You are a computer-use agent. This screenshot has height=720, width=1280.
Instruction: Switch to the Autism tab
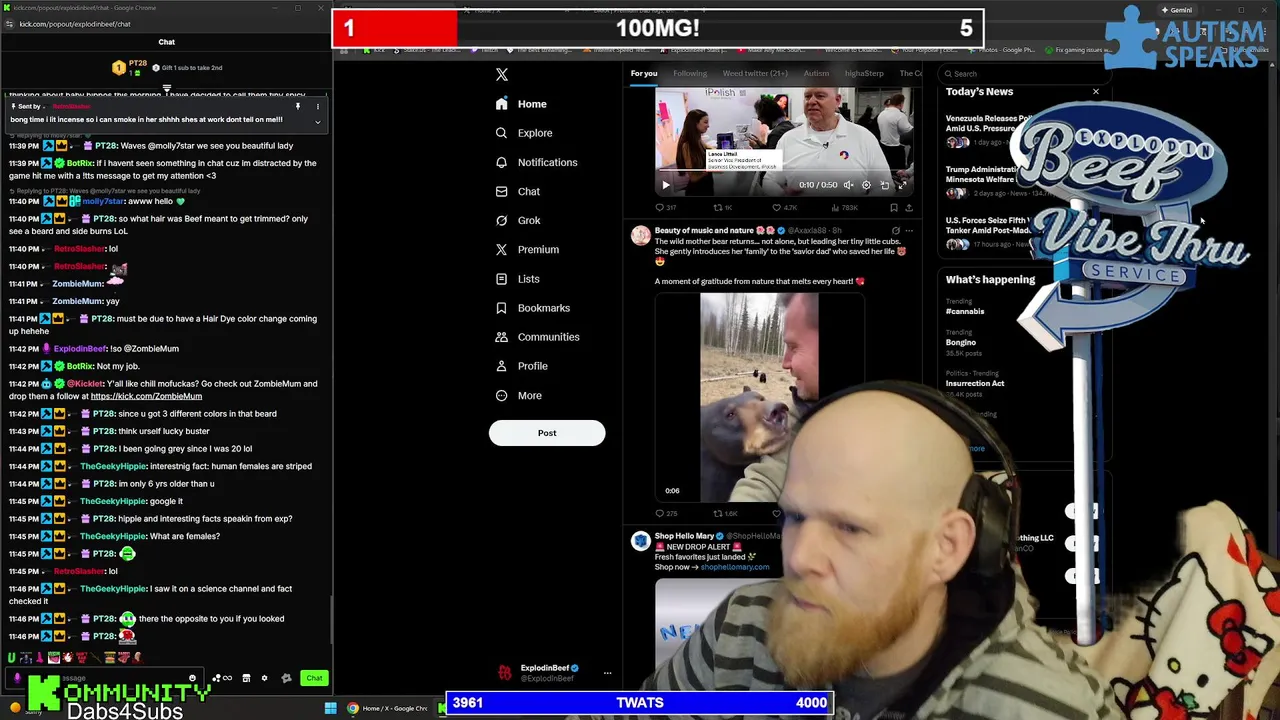(x=816, y=73)
